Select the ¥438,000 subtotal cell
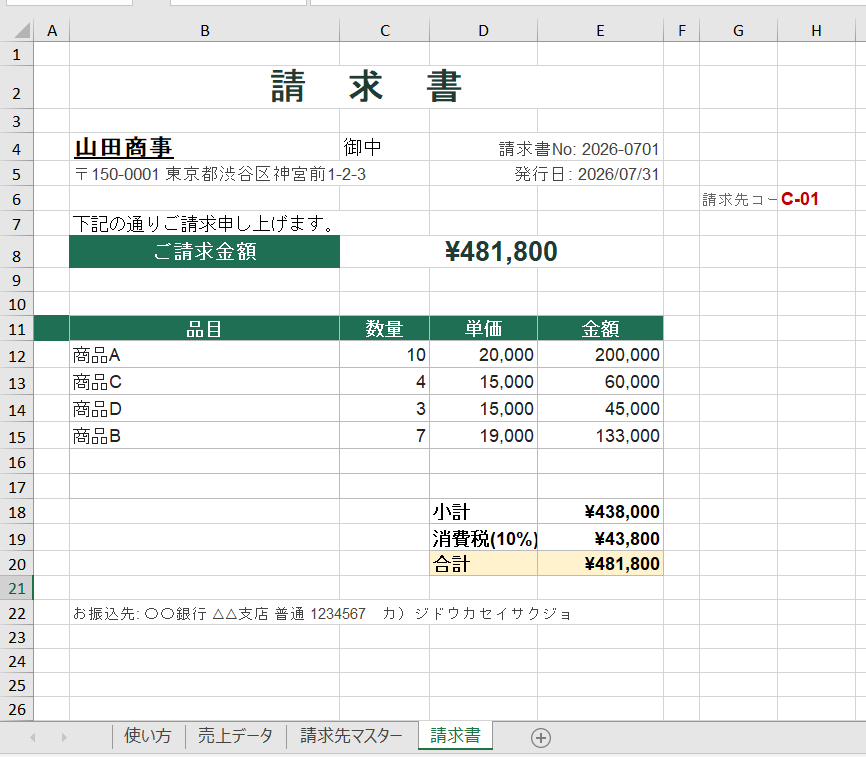This screenshot has width=866, height=757. (600, 512)
